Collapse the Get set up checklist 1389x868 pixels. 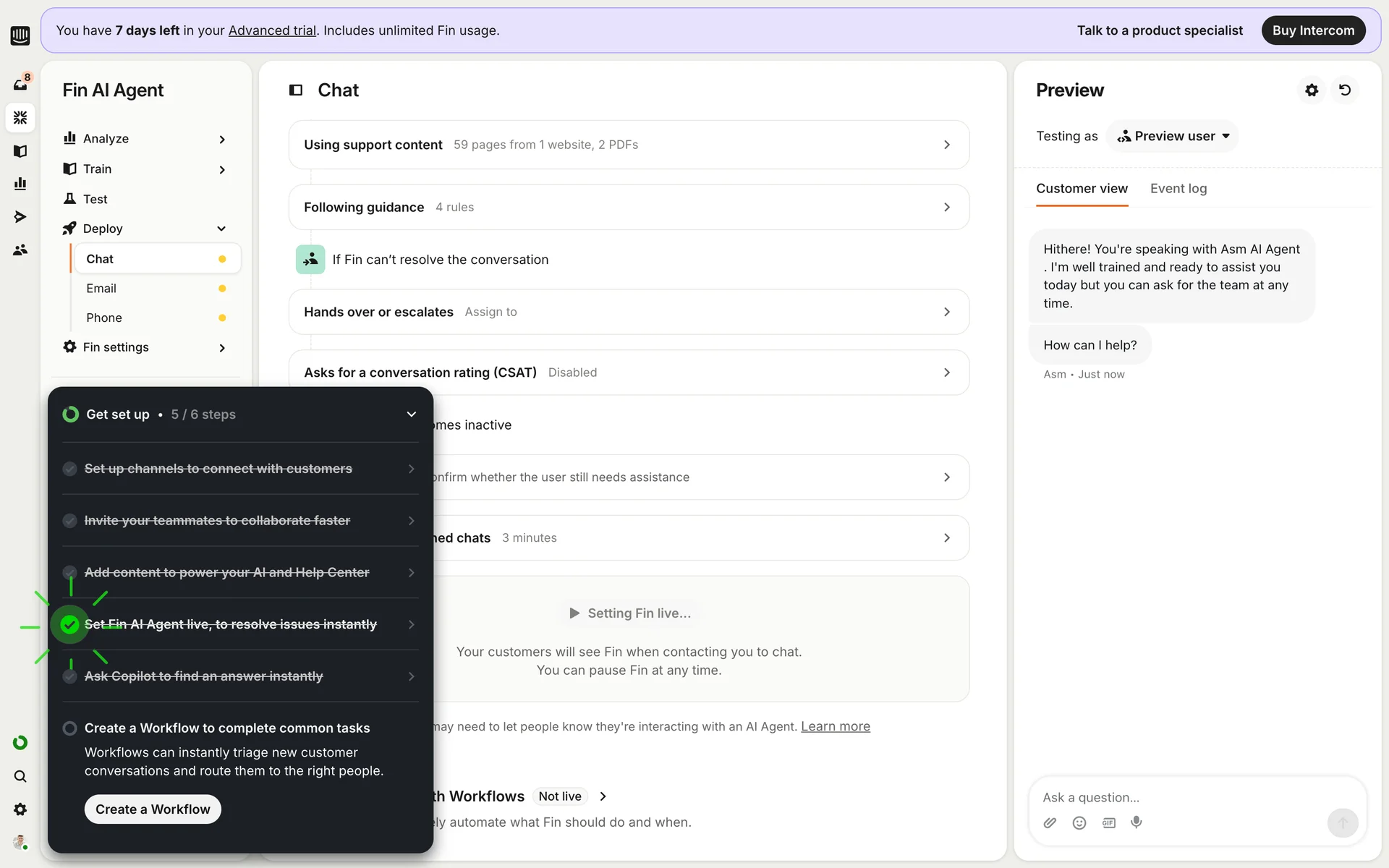411,414
